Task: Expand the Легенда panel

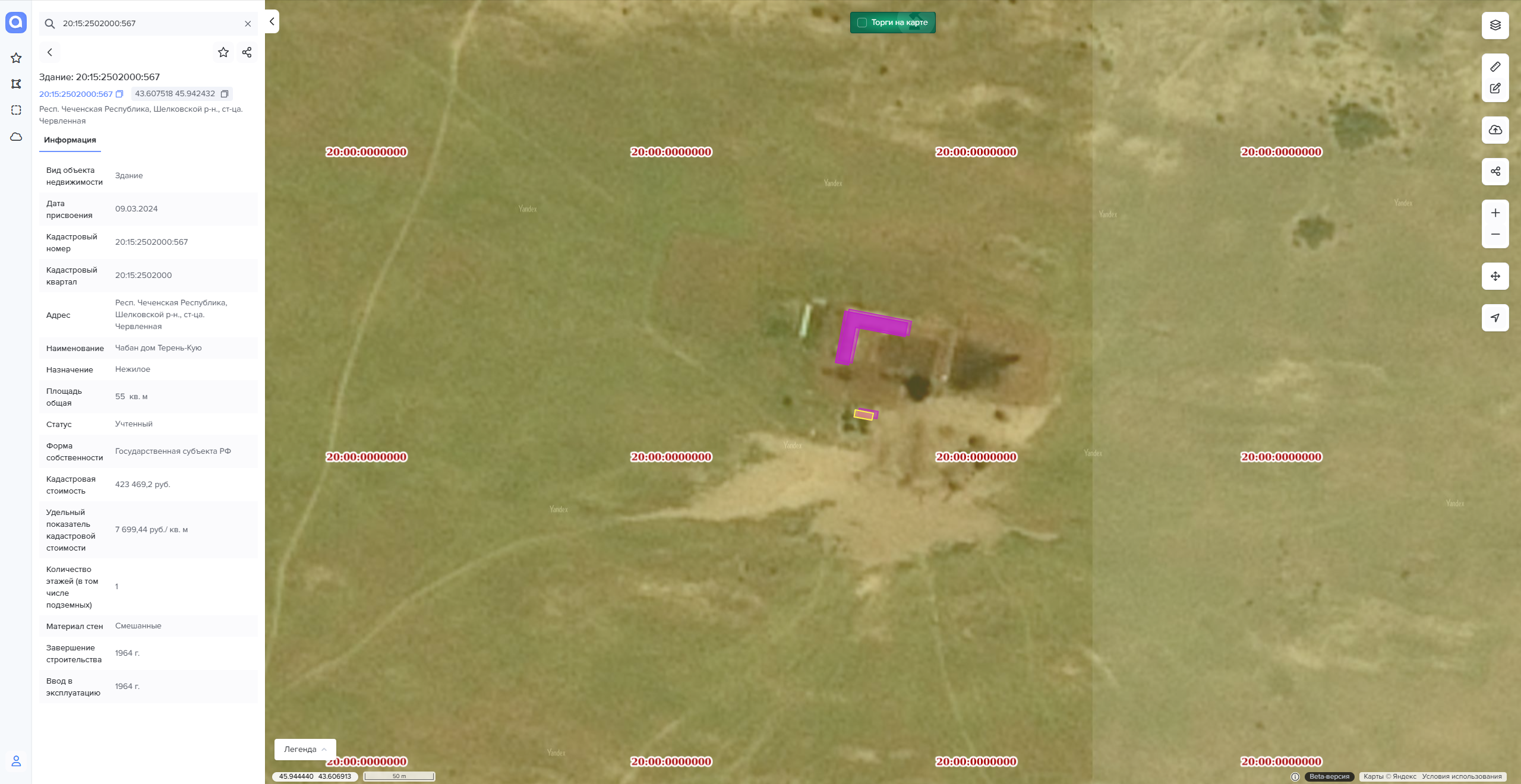Action: pyautogui.click(x=305, y=750)
